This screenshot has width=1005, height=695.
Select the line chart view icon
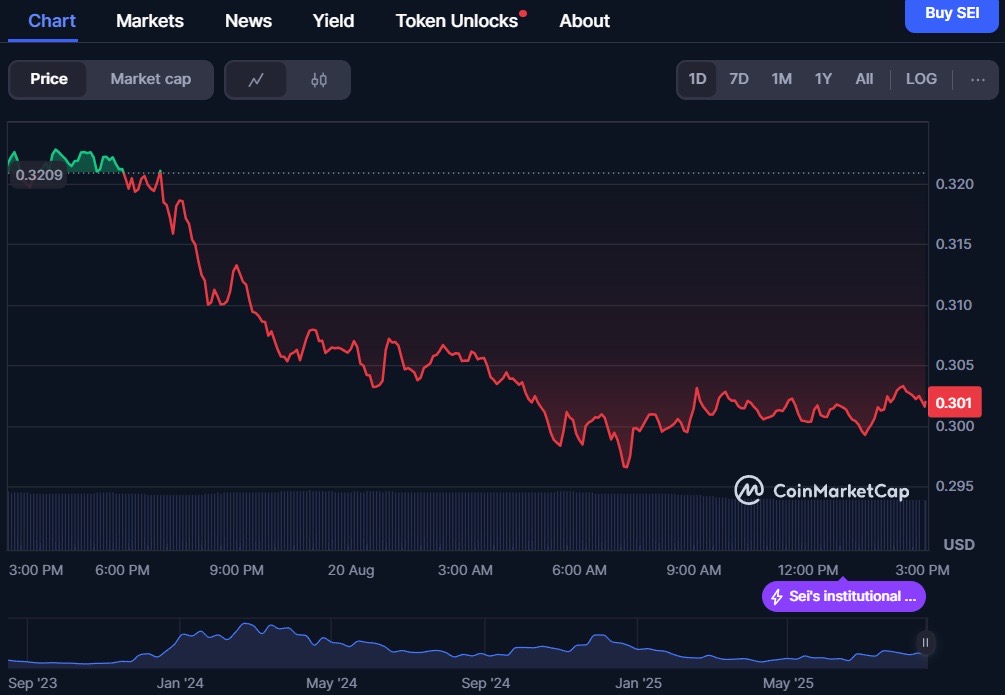coord(256,80)
